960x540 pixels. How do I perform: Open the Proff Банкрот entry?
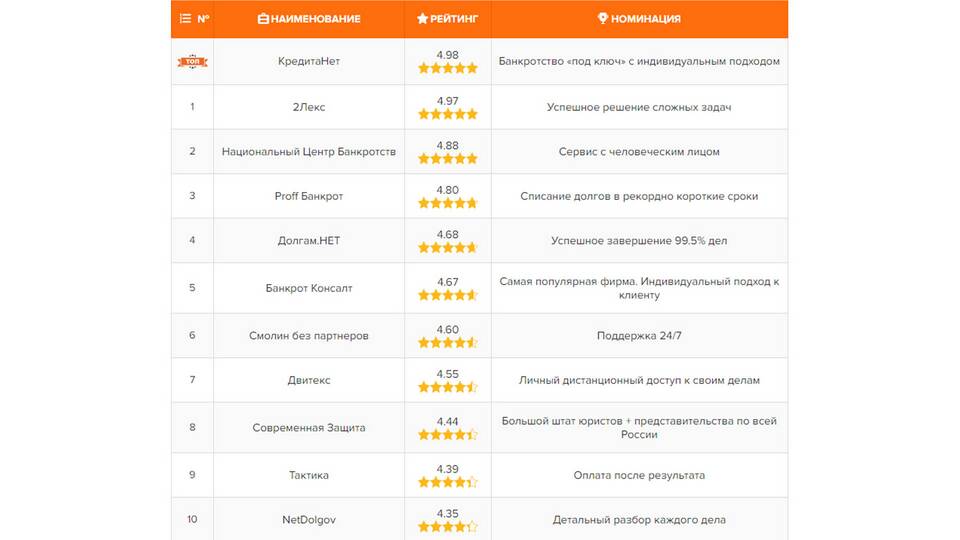pos(309,196)
